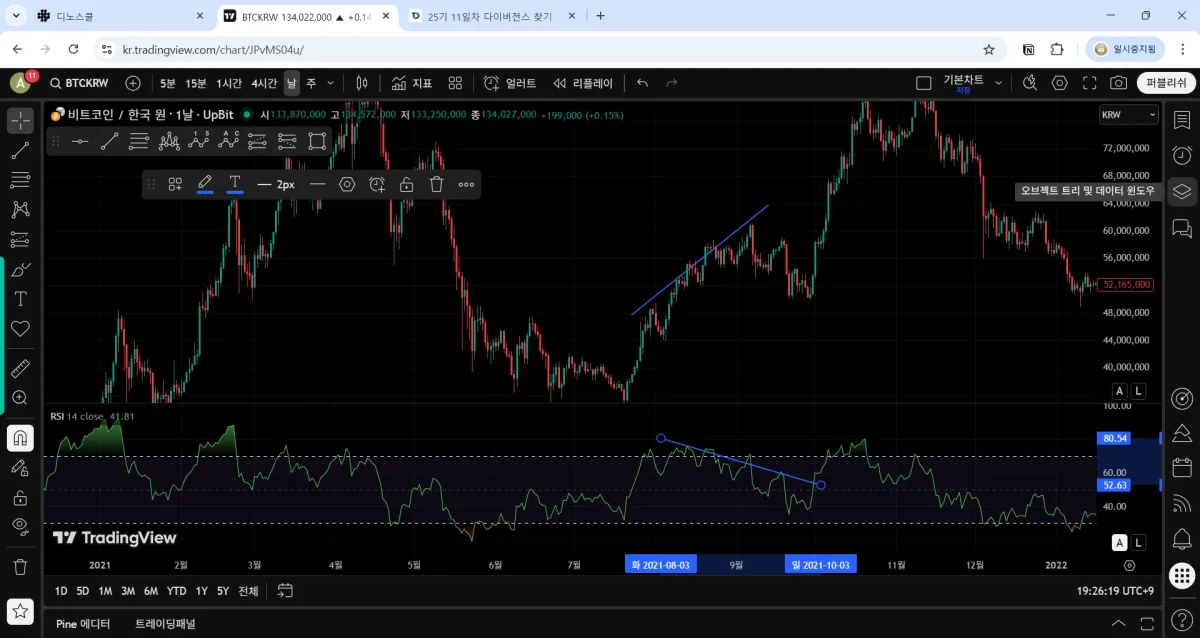This screenshot has height=638, width=1200.
Task: Open alerts panel in right sidebar
Action: click(1182, 155)
